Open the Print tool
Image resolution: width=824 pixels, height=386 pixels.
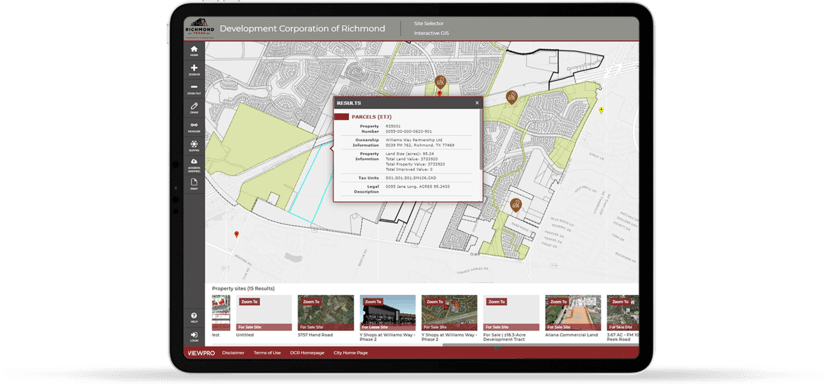194,184
